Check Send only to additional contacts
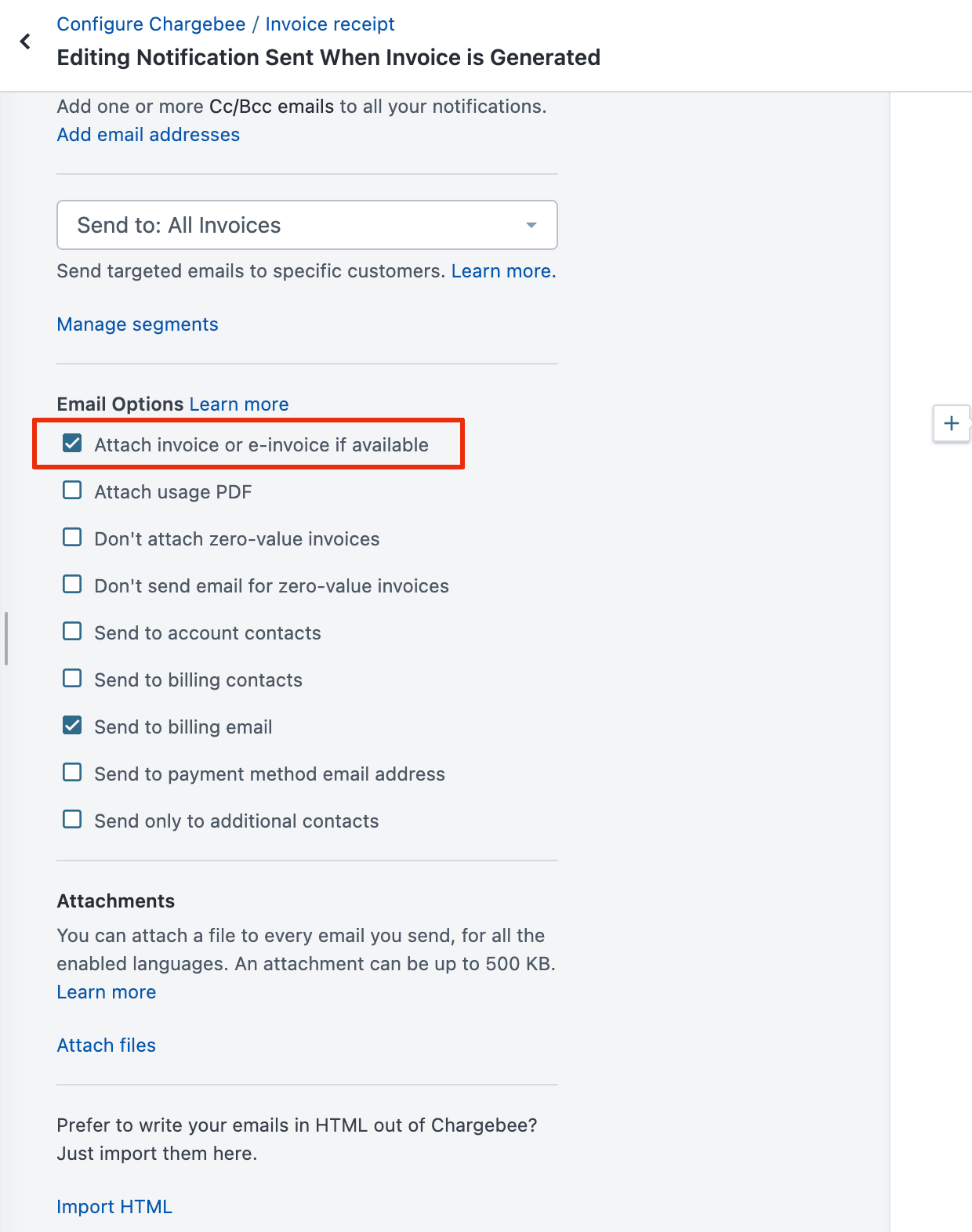The image size is (972, 1232). (72, 820)
